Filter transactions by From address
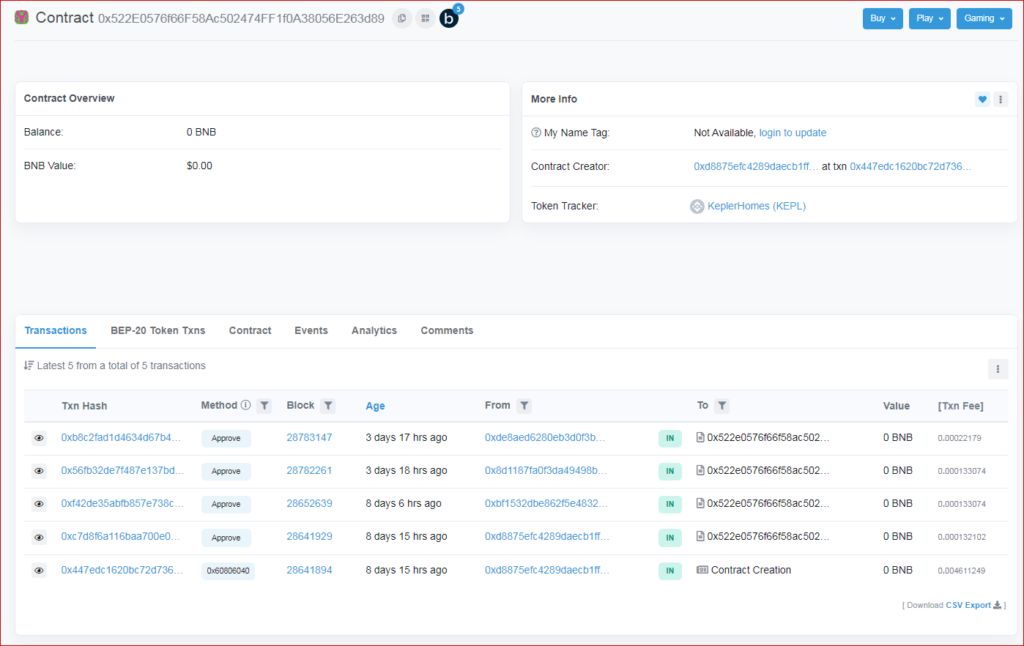 pos(524,406)
